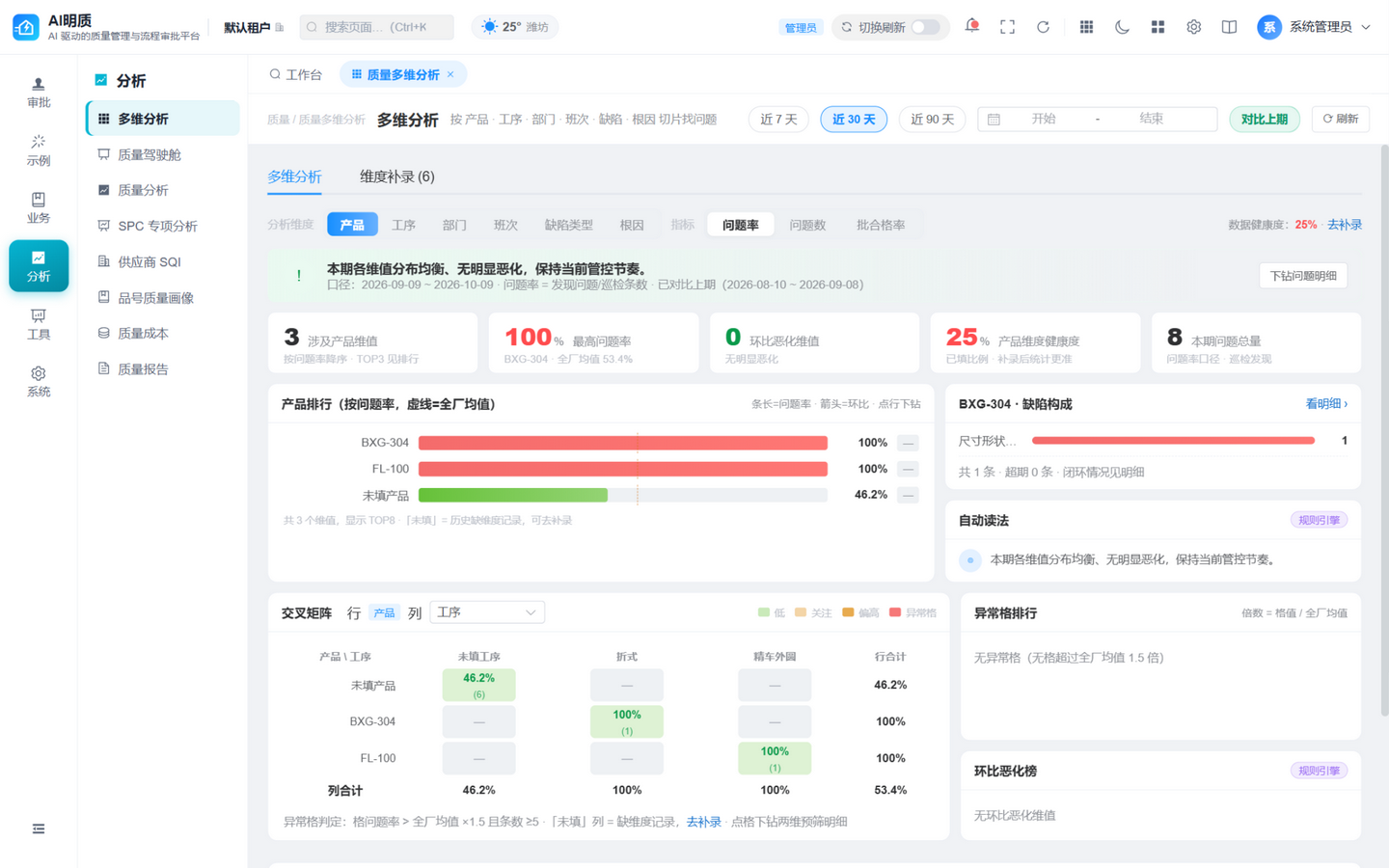Image resolution: width=1389 pixels, height=868 pixels.
Task: Open the 默认租户 tenant switcher
Action: click(x=254, y=27)
